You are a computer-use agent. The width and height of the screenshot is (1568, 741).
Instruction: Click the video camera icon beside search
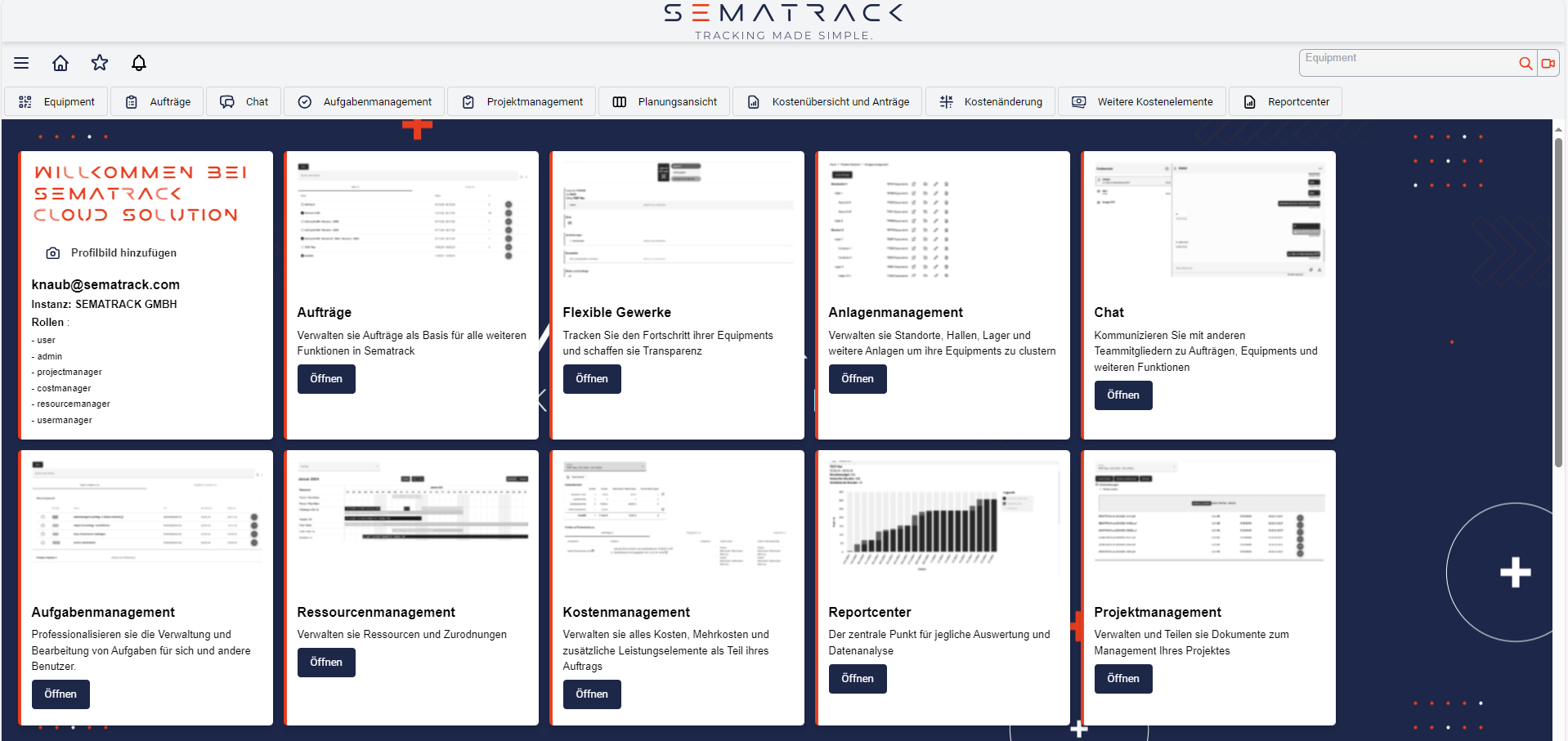[x=1548, y=63]
